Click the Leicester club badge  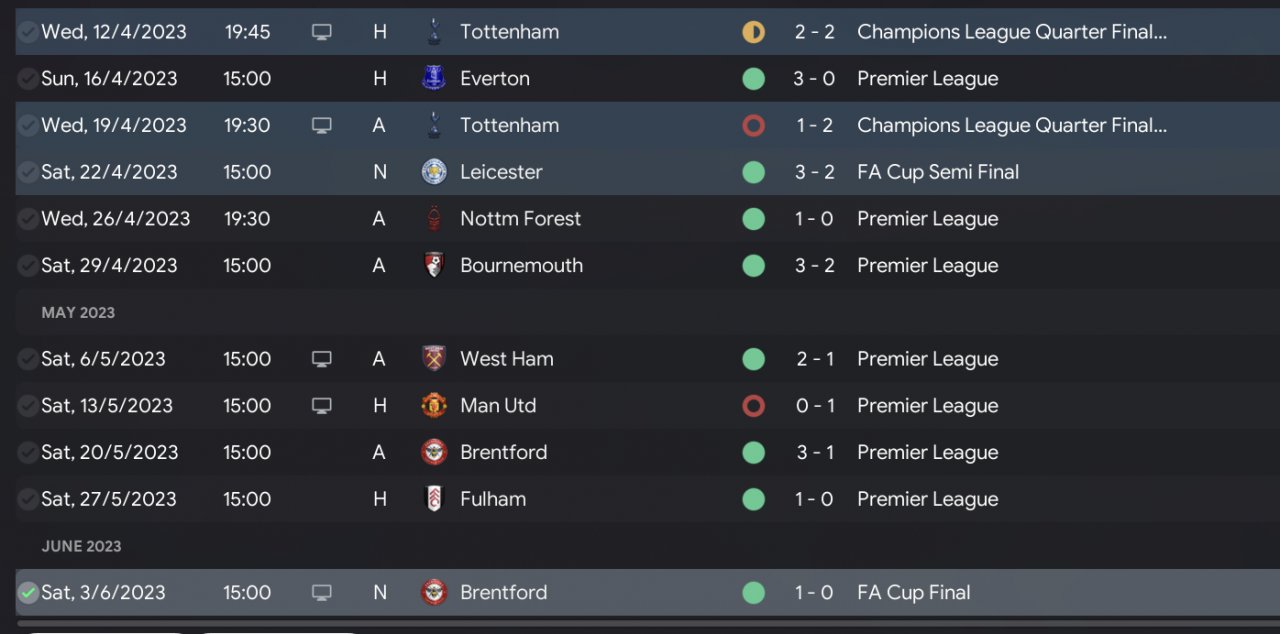(x=433, y=172)
